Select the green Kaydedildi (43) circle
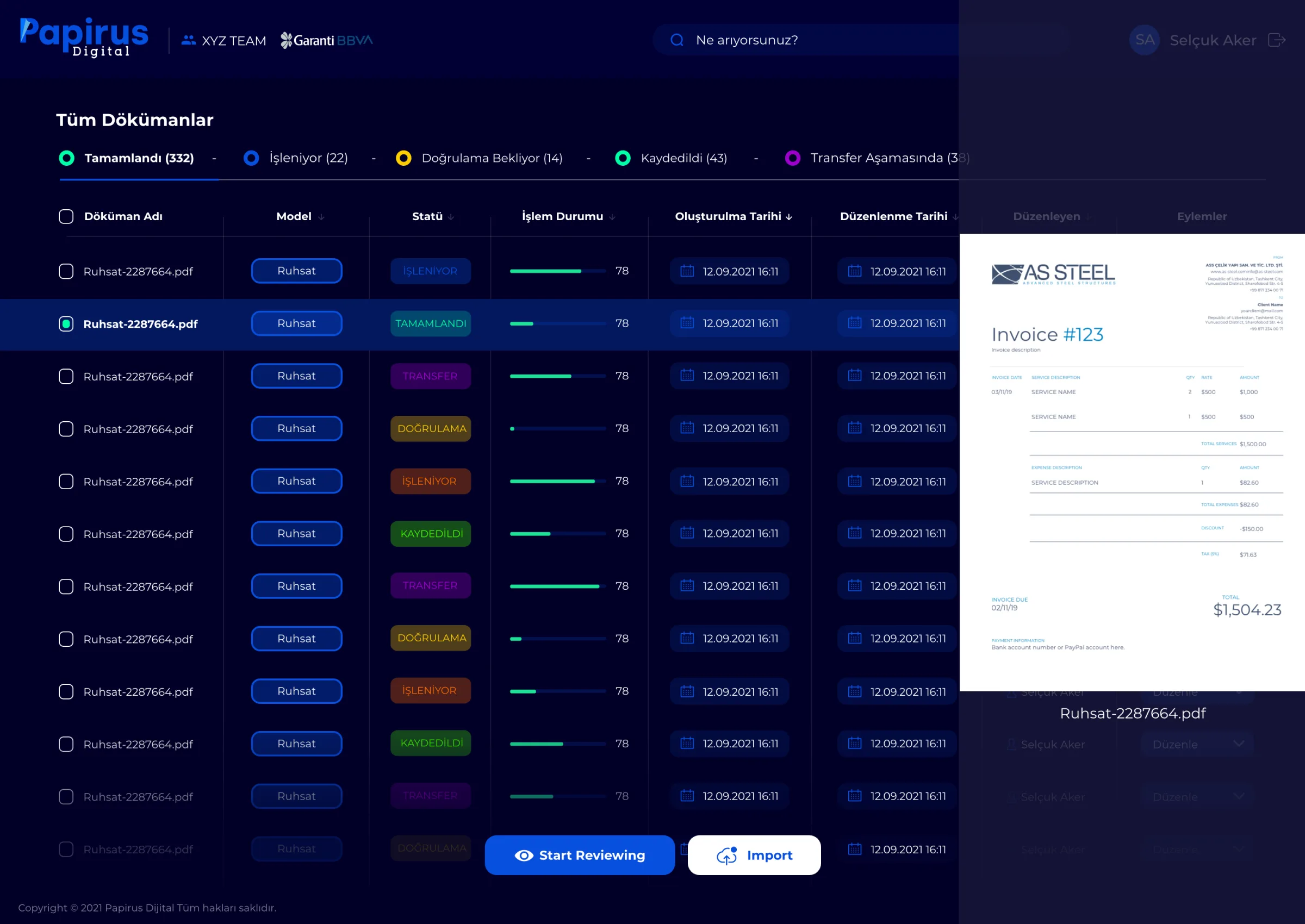This screenshot has height=924, width=1305. [623, 158]
